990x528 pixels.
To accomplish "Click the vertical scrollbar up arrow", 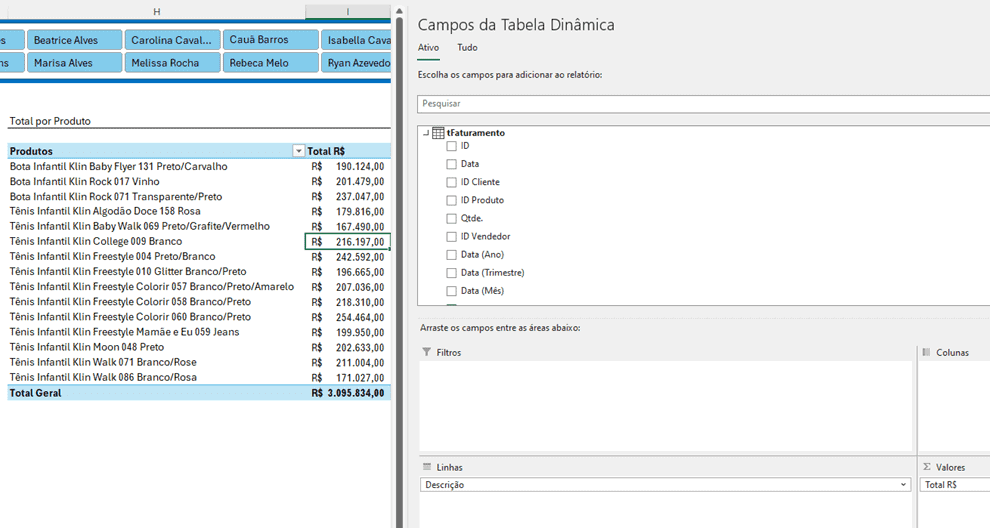I will [399, 11].
